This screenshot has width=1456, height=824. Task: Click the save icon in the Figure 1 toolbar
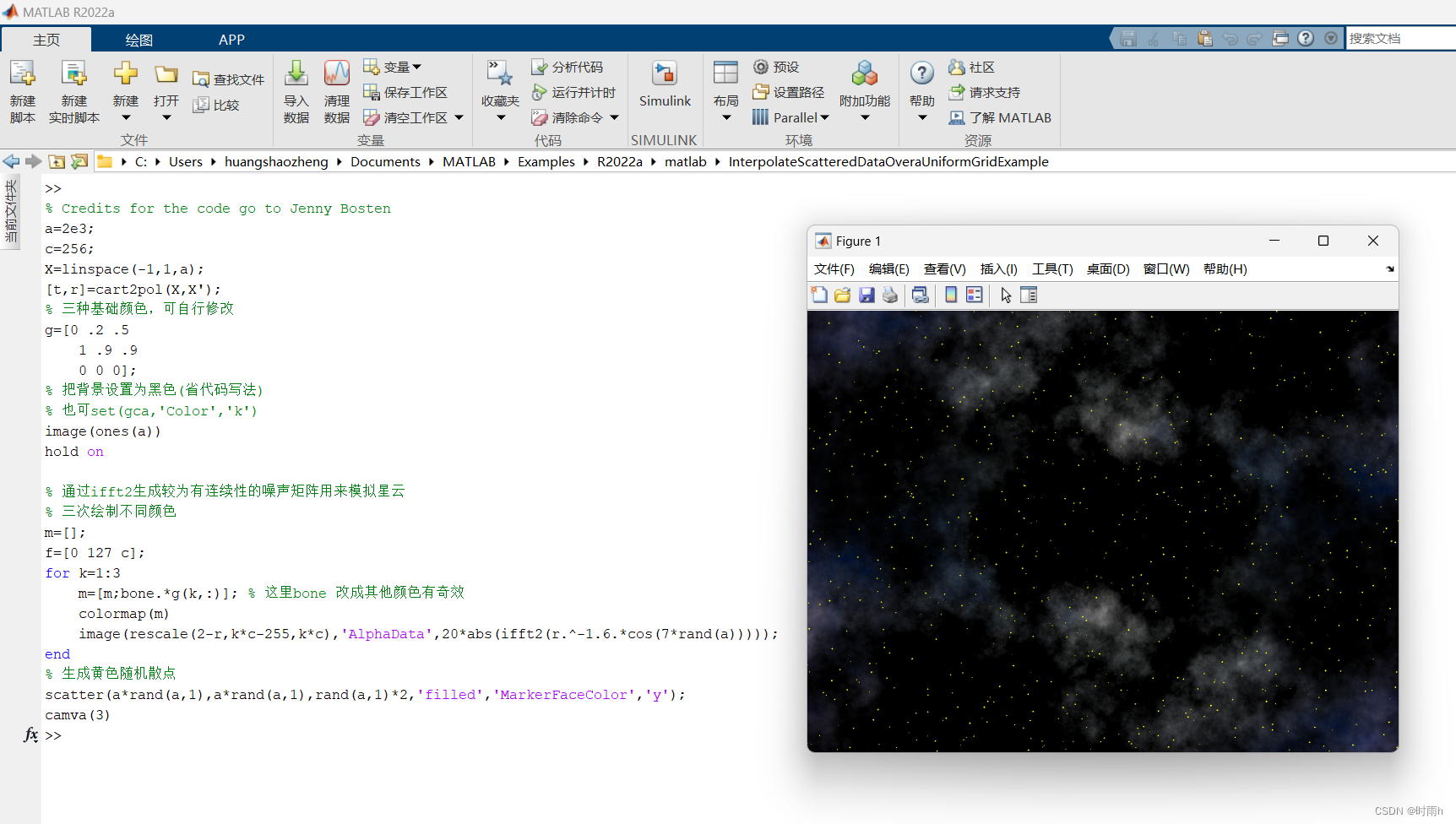pyautogui.click(x=867, y=295)
